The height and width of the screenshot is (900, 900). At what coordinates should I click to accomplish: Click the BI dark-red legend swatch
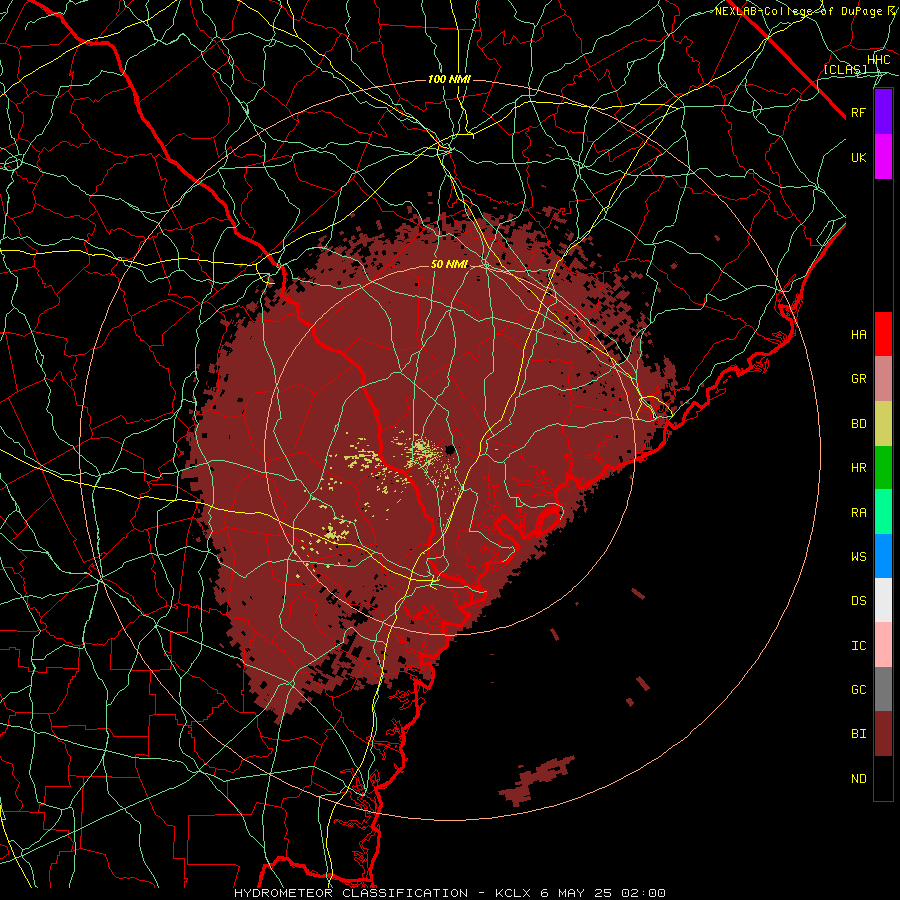click(883, 734)
